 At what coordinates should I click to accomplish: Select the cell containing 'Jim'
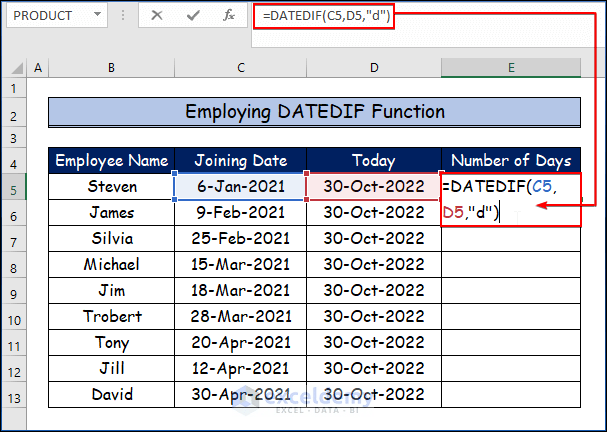111,290
